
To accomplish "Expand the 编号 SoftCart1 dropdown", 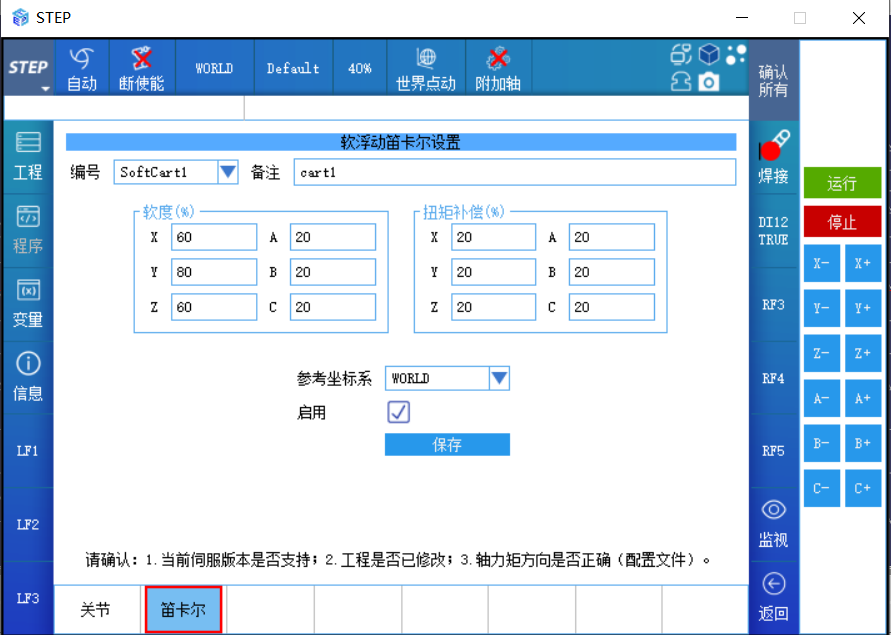I will click(228, 172).
